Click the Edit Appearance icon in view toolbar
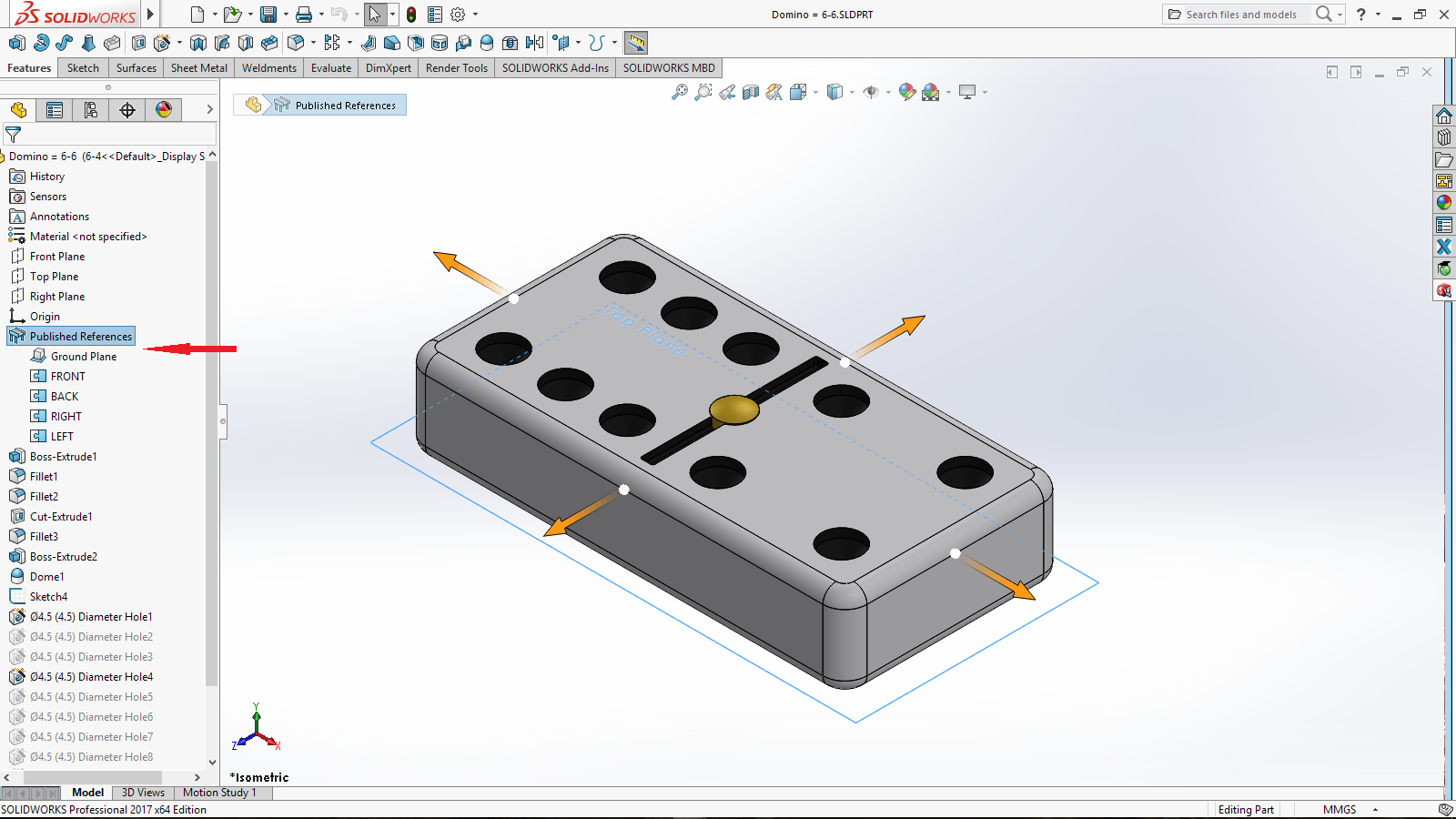Screen dimensions: 1456x819 pos(906,92)
